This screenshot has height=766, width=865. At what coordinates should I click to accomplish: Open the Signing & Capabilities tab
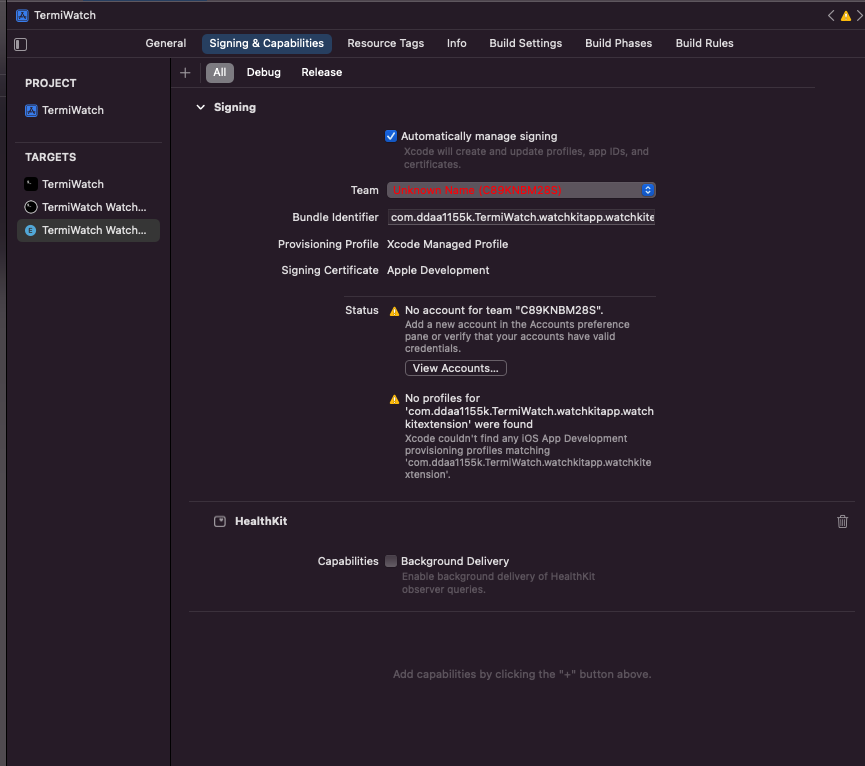[x=266, y=44]
